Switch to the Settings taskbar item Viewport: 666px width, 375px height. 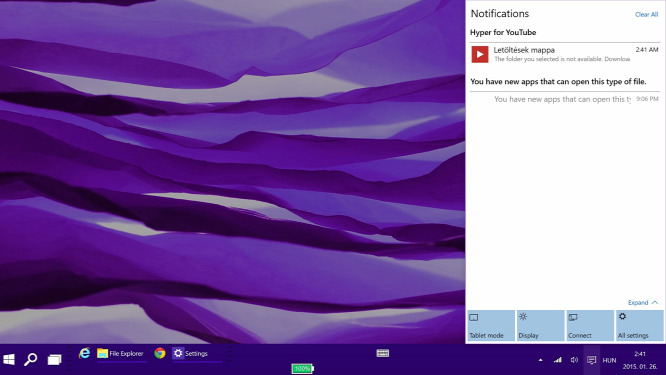tap(196, 353)
